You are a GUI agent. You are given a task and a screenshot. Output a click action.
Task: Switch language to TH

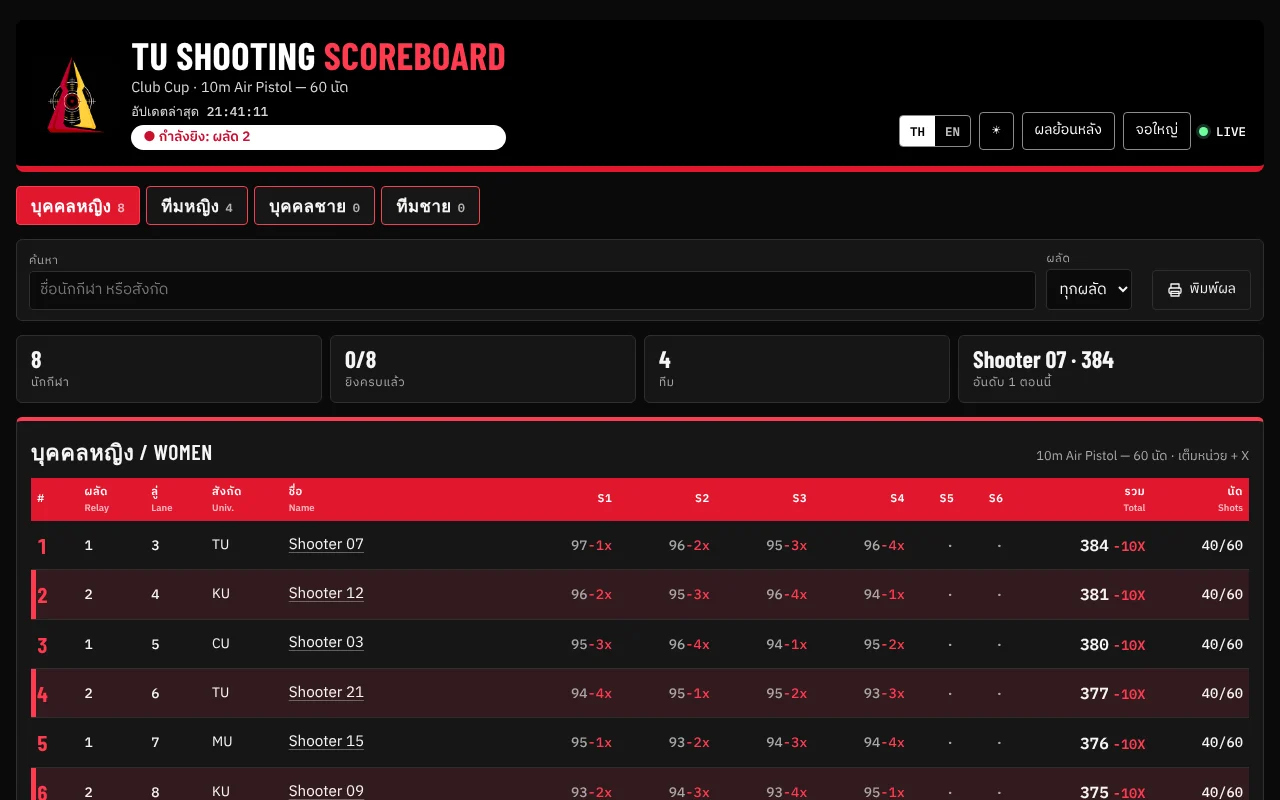coord(917,131)
